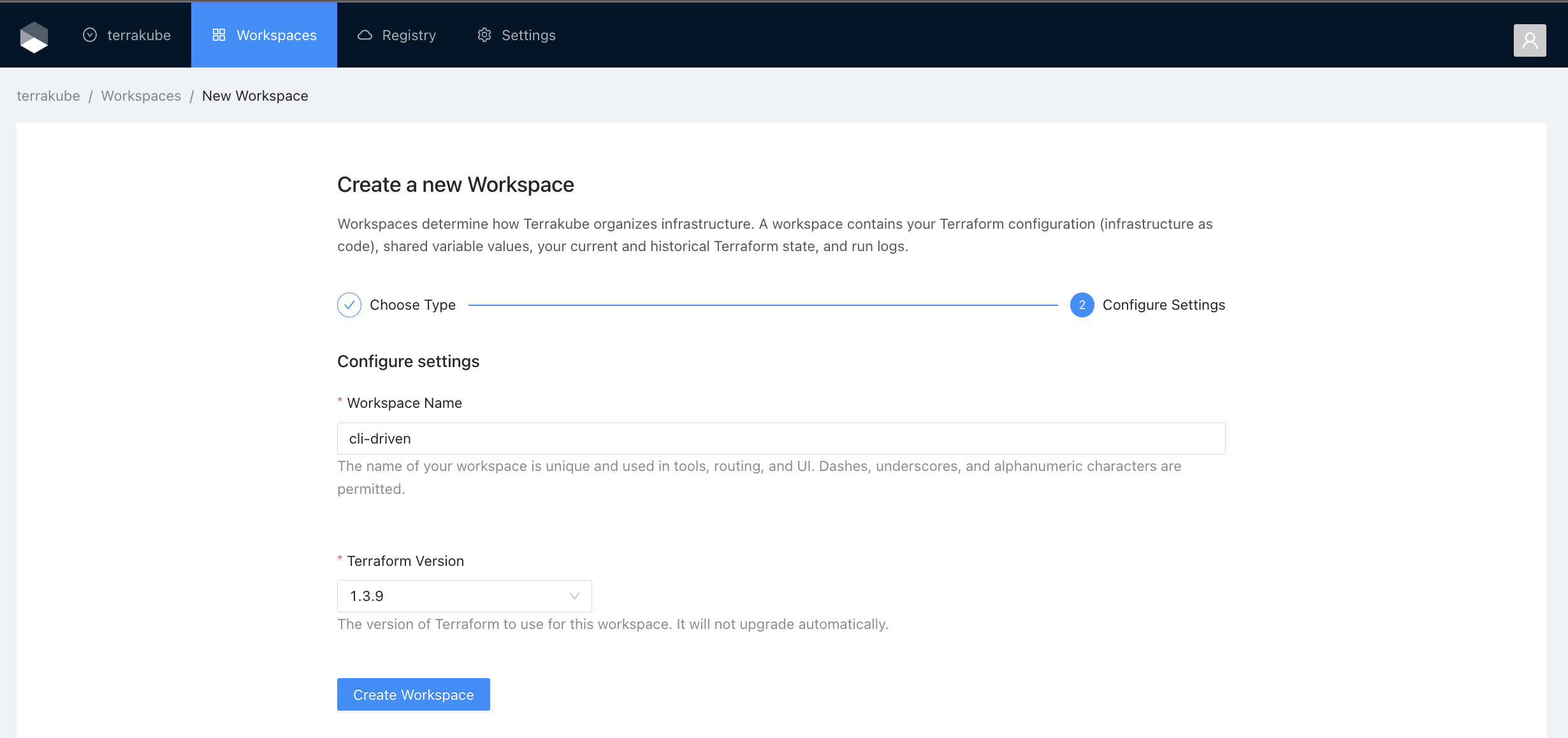Image resolution: width=1568 pixels, height=738 pixels.
Task: Click the step 2 number circle
Action: pyautogui.click(x=1082, y=305)
